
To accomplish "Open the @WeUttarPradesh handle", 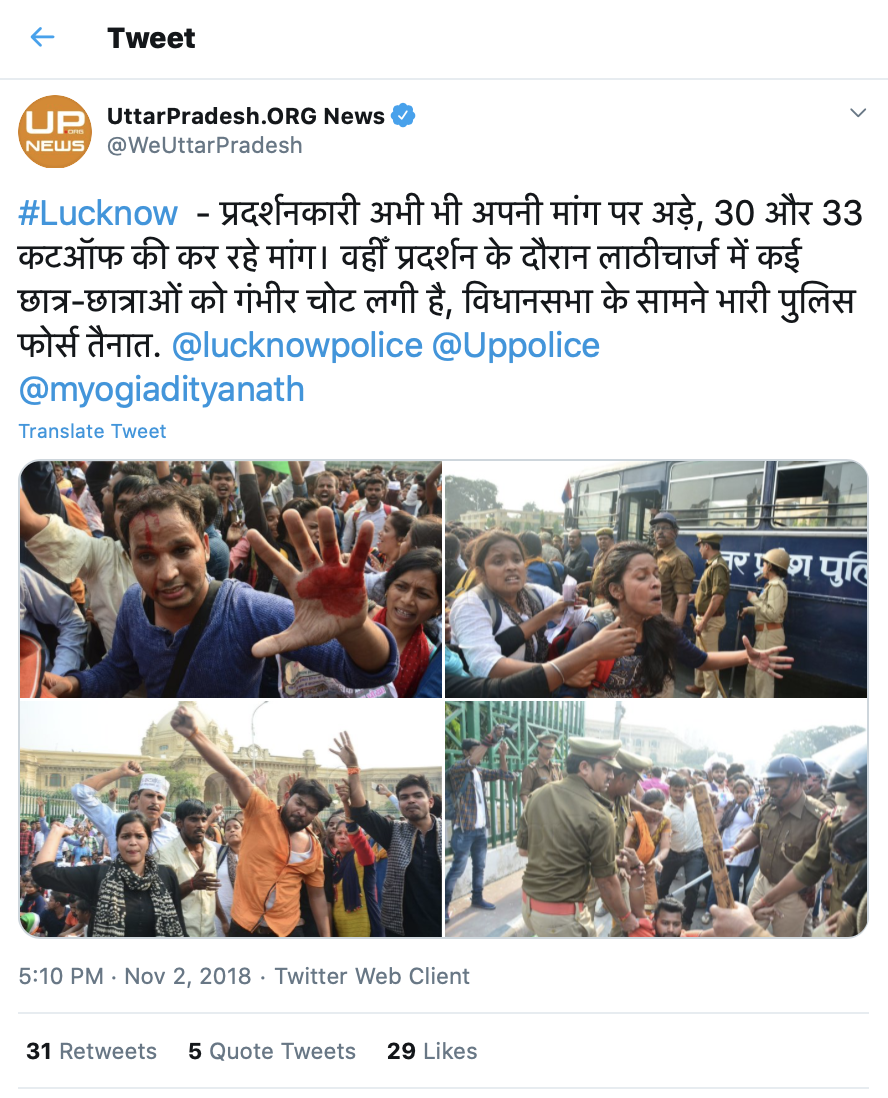I will [x=204, y=146].
